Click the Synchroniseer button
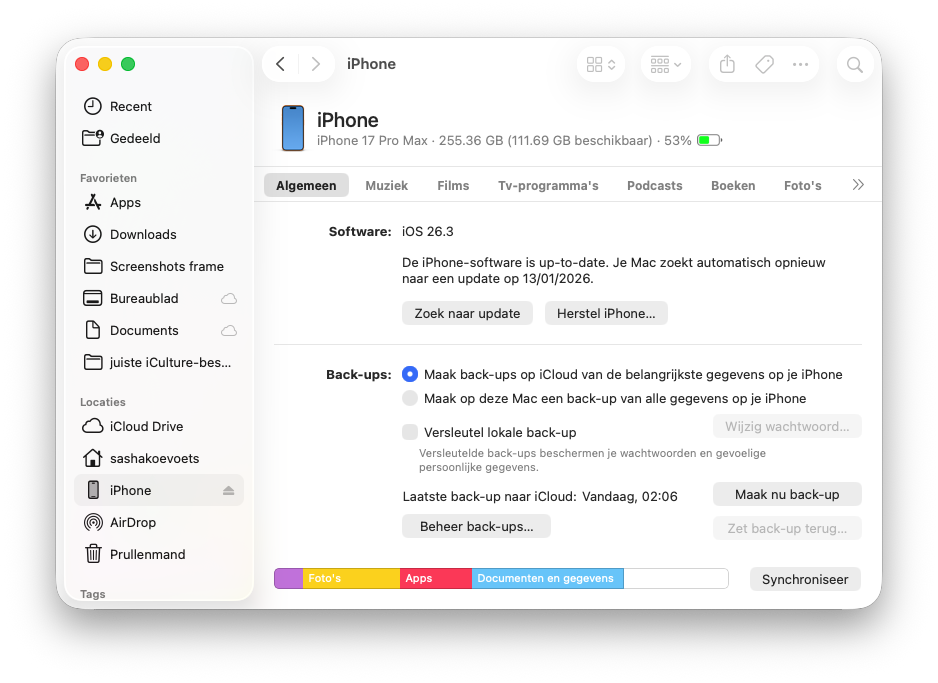Screen dimensions: 938x683 [x=804, y=579]
